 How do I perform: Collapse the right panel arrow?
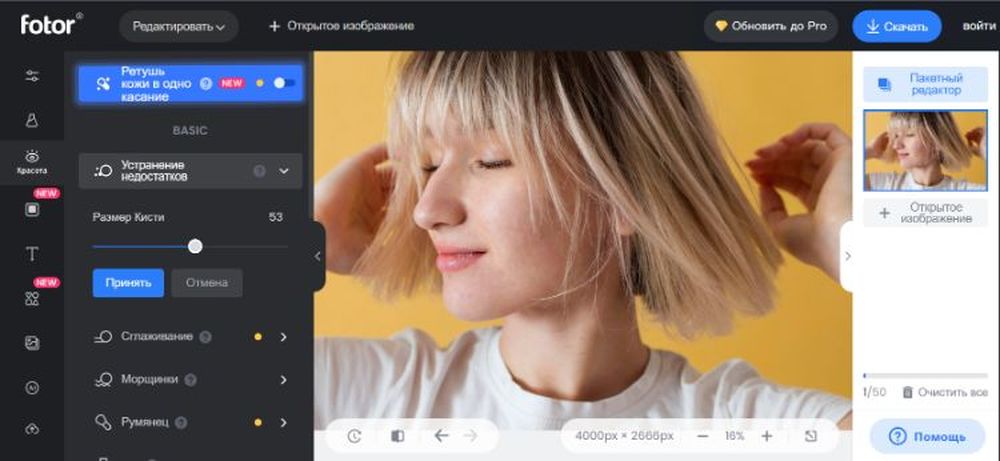pos(848,256)
